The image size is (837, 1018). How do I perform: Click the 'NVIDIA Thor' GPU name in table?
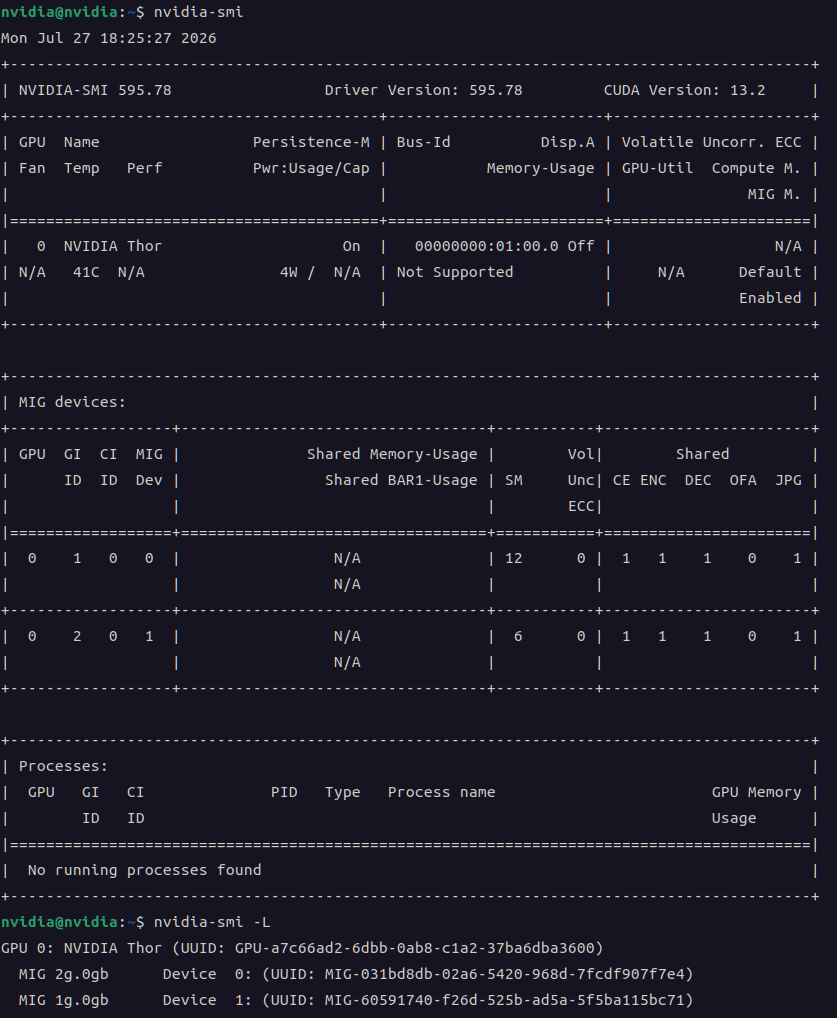(112, 246)
